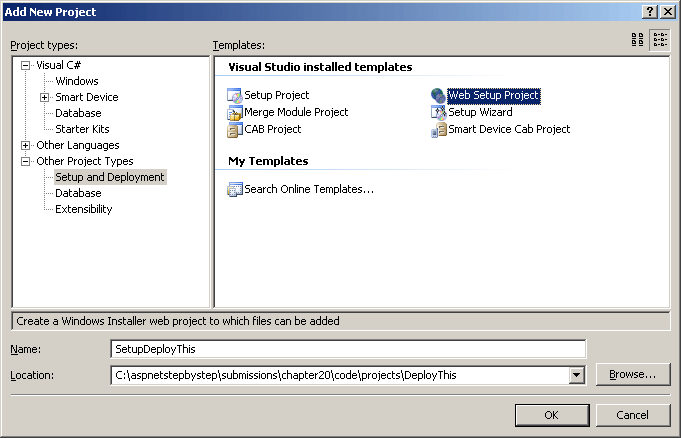Confirm with the OK button

point(551,414)
